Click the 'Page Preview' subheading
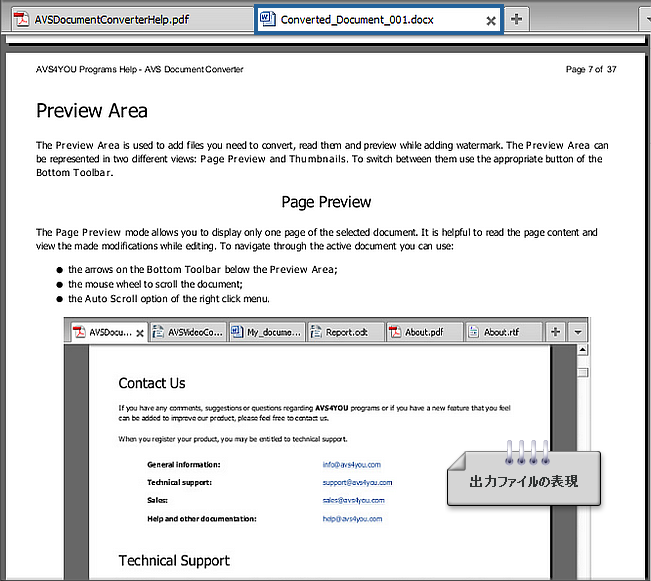Screen dimensions: 651x581 pyautogui.click(x=326, y=202)
